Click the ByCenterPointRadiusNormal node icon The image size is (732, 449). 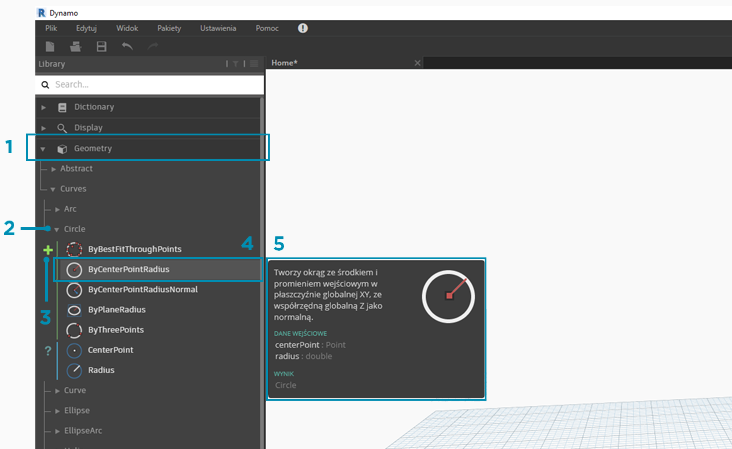pyautogui.click(x=74, y=290)
